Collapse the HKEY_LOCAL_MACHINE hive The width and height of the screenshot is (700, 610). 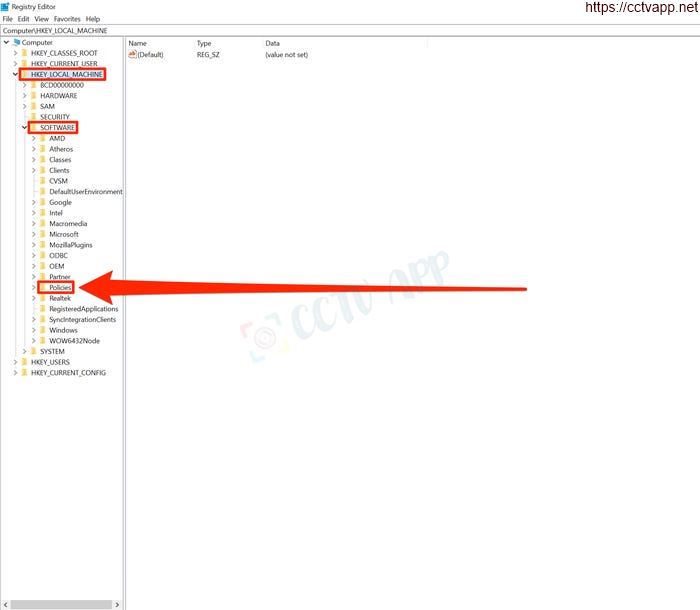(x=15, y=75)
